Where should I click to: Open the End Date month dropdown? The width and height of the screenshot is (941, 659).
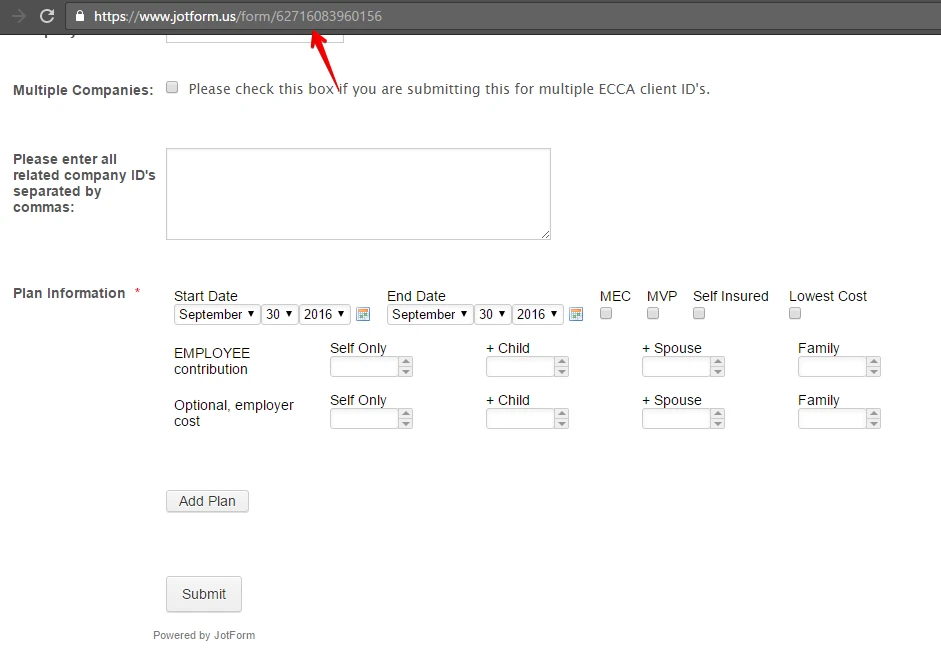click(x=428, y=314)
